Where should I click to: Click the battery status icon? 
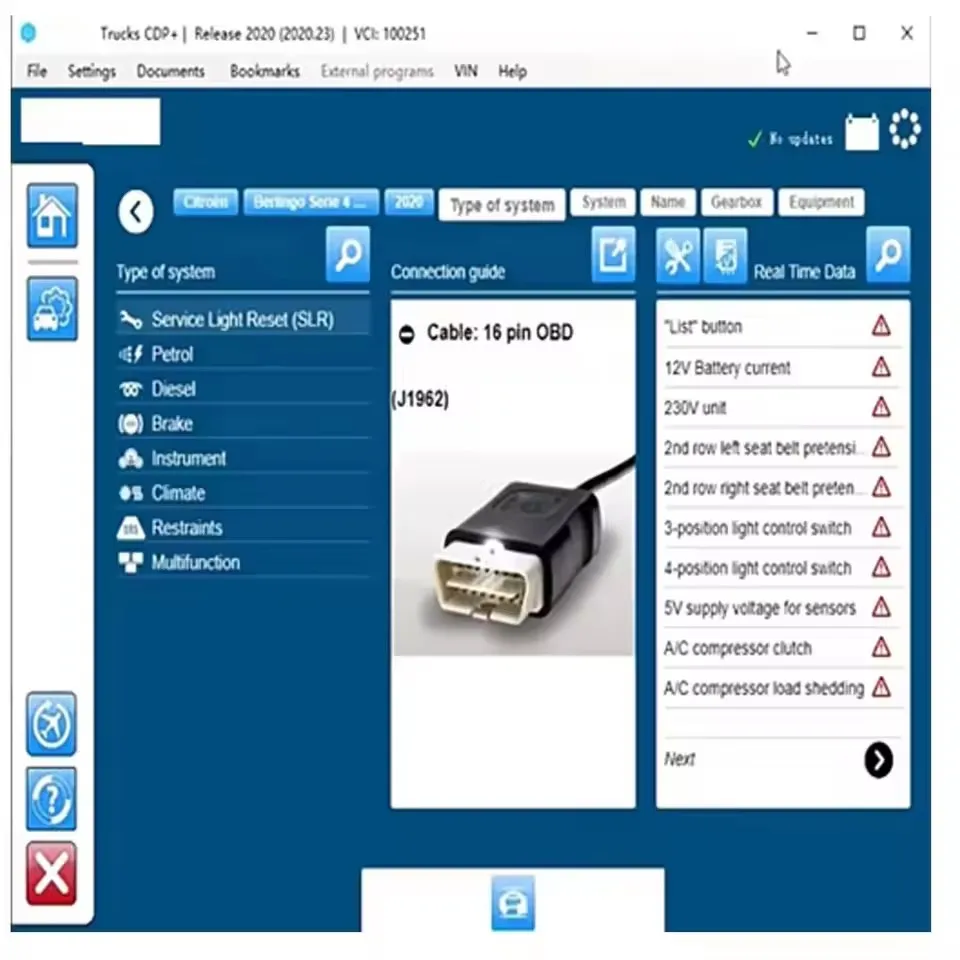click(862, 131)
